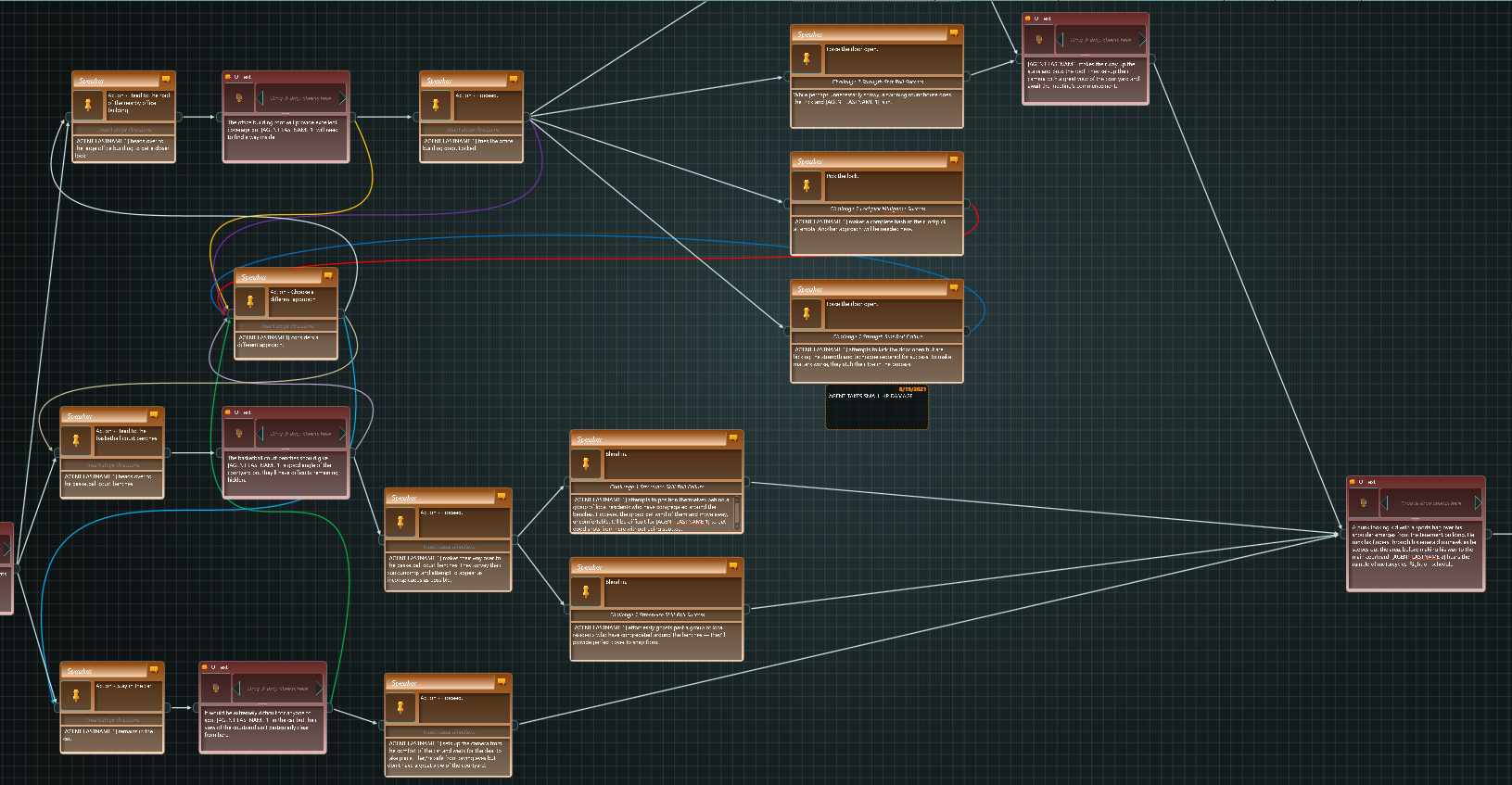Open comment icon on 'Proceed' node about basketball benches
The width and height of the screenshot is (1512, 785).
click(x=502, y=497)
